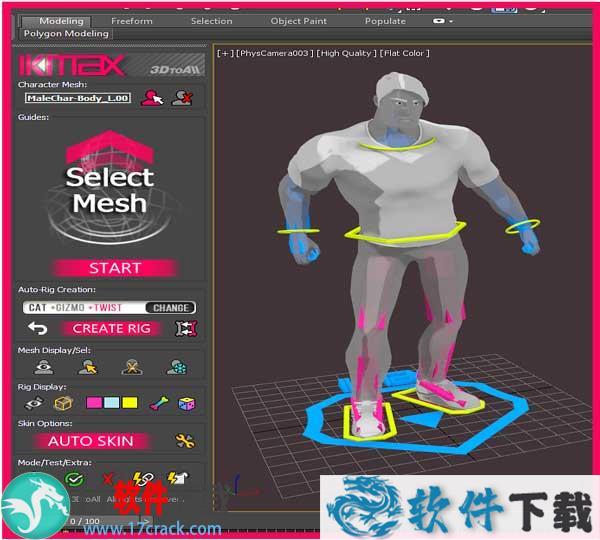The height and width of the screenshot is (540, 600).
Task: Pick the light blue rig color swatch
Action: (112, 403)
